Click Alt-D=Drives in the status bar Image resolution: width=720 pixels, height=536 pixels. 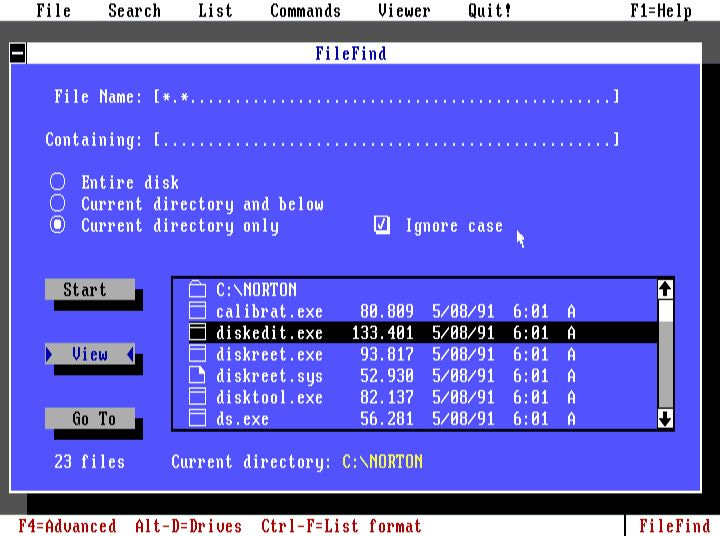(x=188, y=525)
